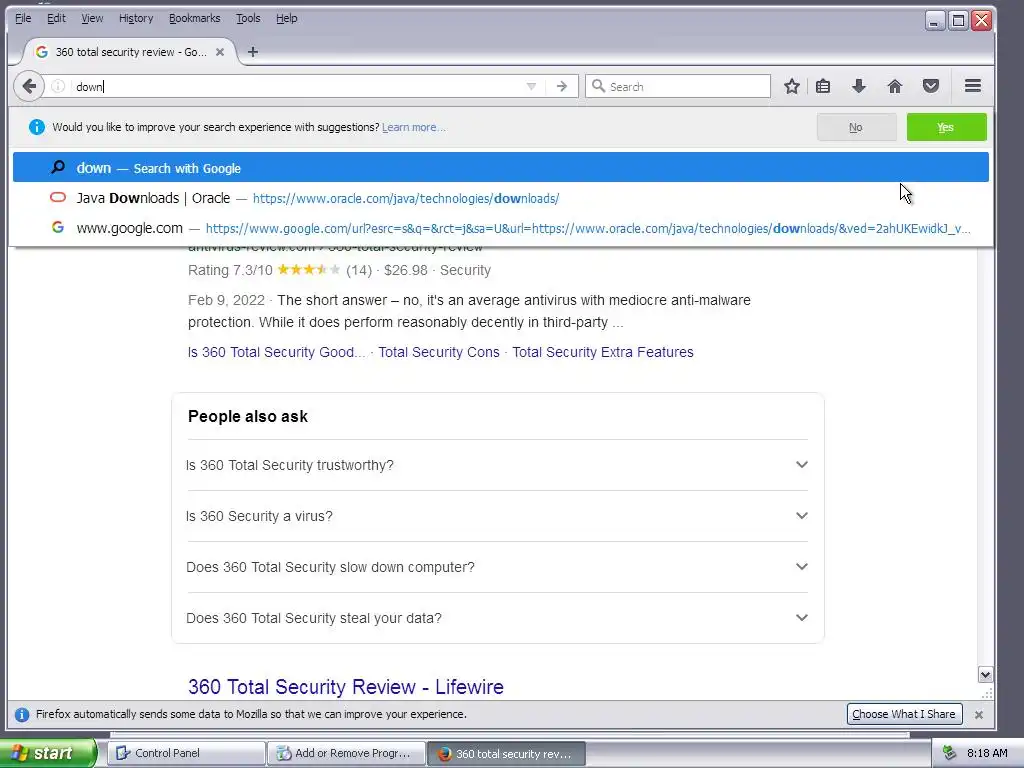Expand 'Is 360 Total Security trustworthy?'

(x=497, y=465)
